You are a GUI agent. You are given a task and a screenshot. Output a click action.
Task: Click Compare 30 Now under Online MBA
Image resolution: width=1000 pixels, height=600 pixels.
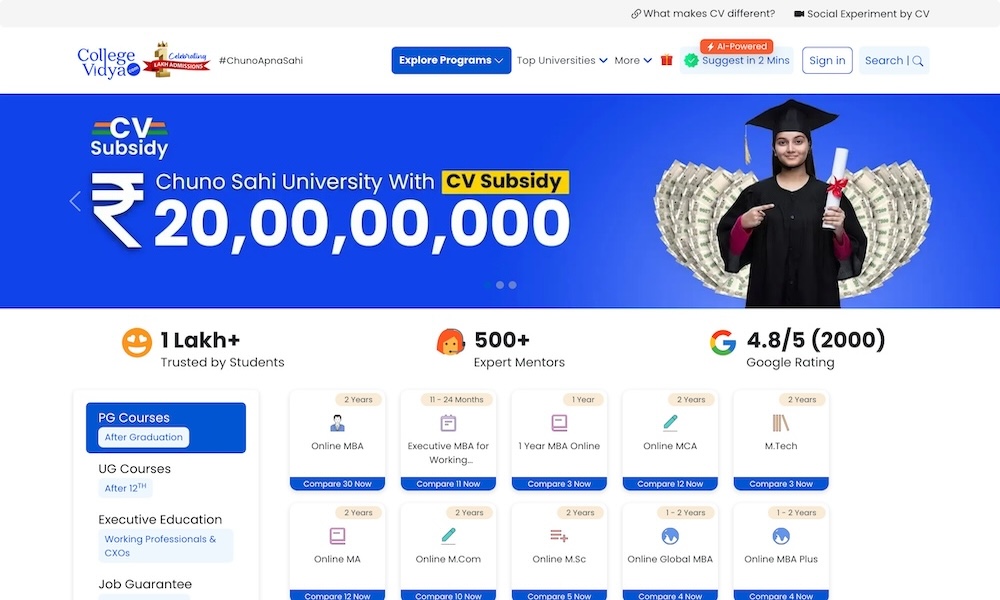[337, 484]
